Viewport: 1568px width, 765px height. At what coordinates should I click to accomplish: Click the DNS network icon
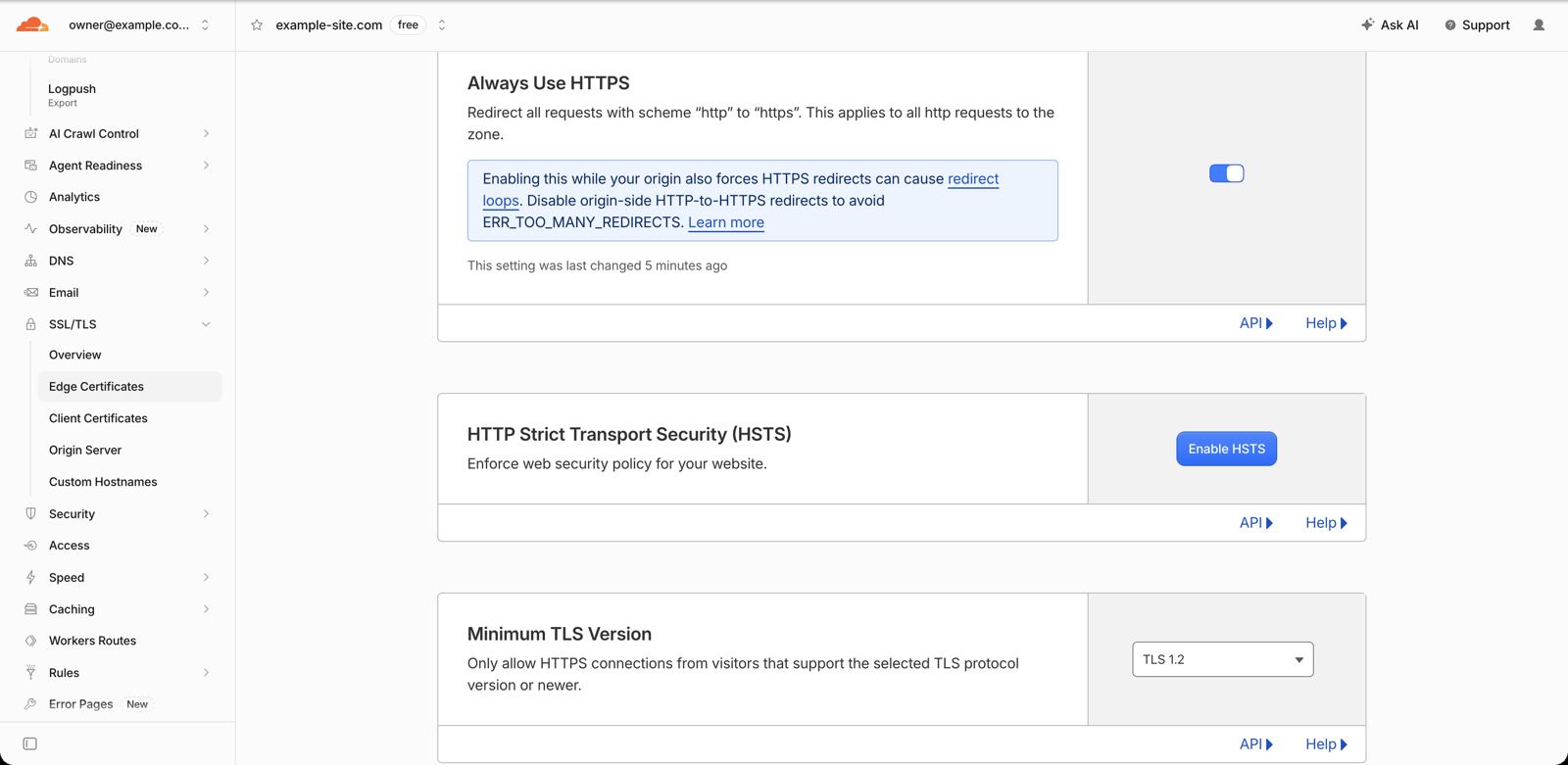30,261
